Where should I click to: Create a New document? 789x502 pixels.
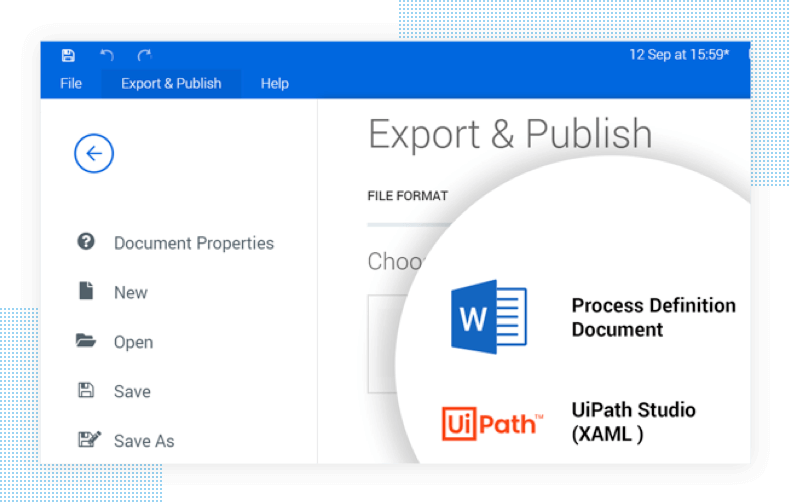point(131,292)
